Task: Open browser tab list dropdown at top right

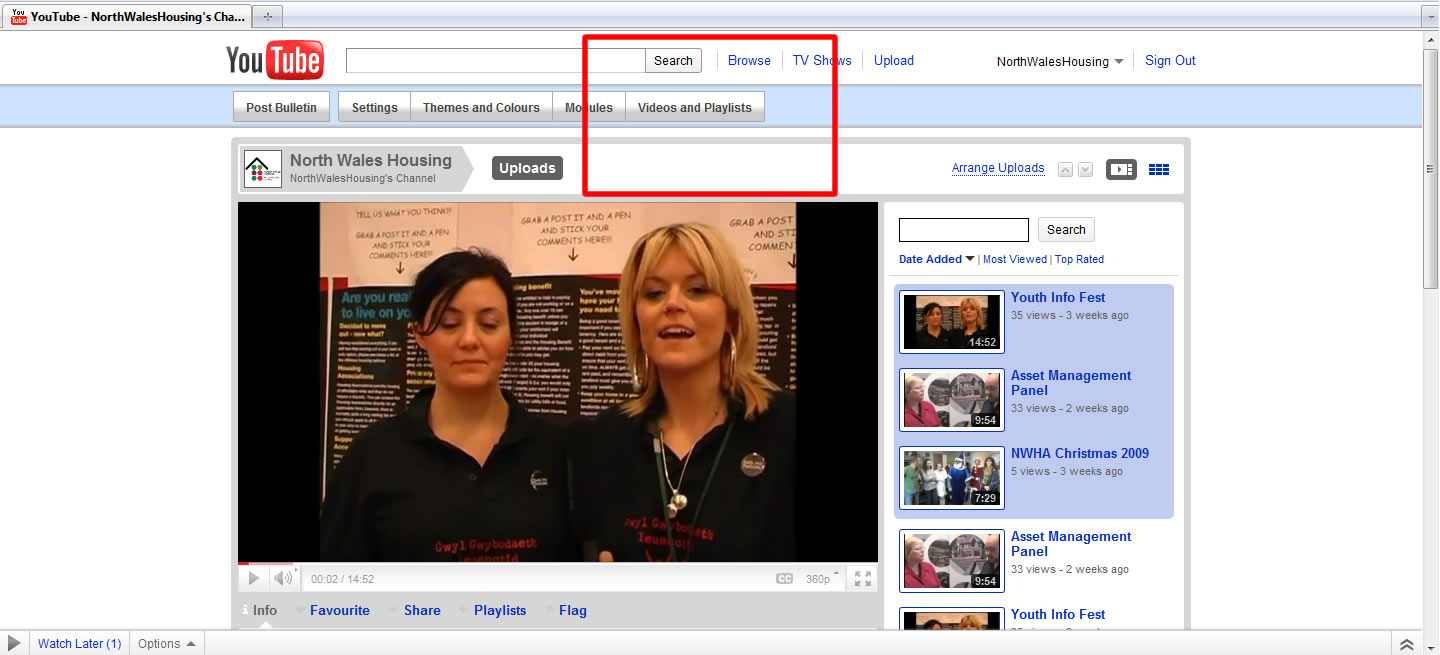Action: pos(1429,17)
